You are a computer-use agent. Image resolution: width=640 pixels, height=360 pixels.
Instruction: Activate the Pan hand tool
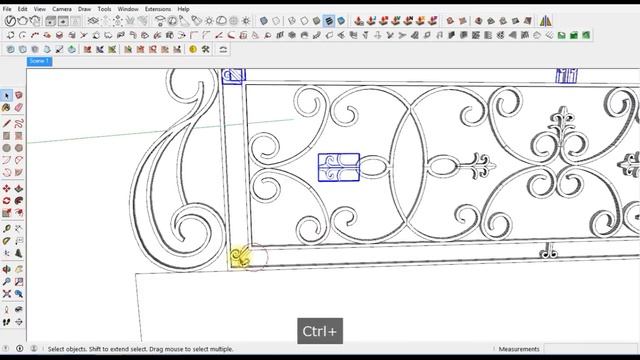[x=19, y=269]
